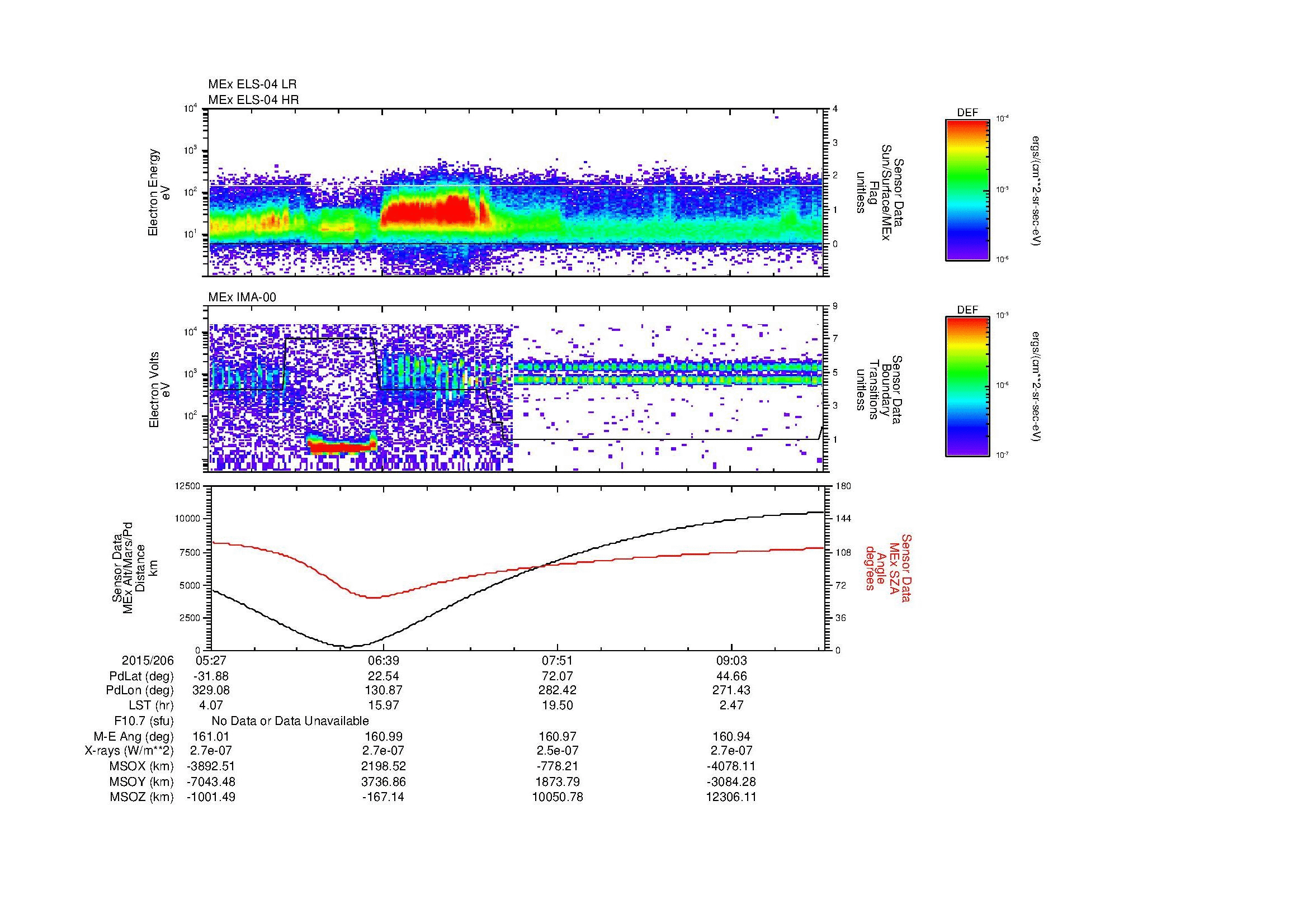Select the 'F10.7 (sfu)' row label
Screen dimensions: 1308x924
[x=144, y=721]
